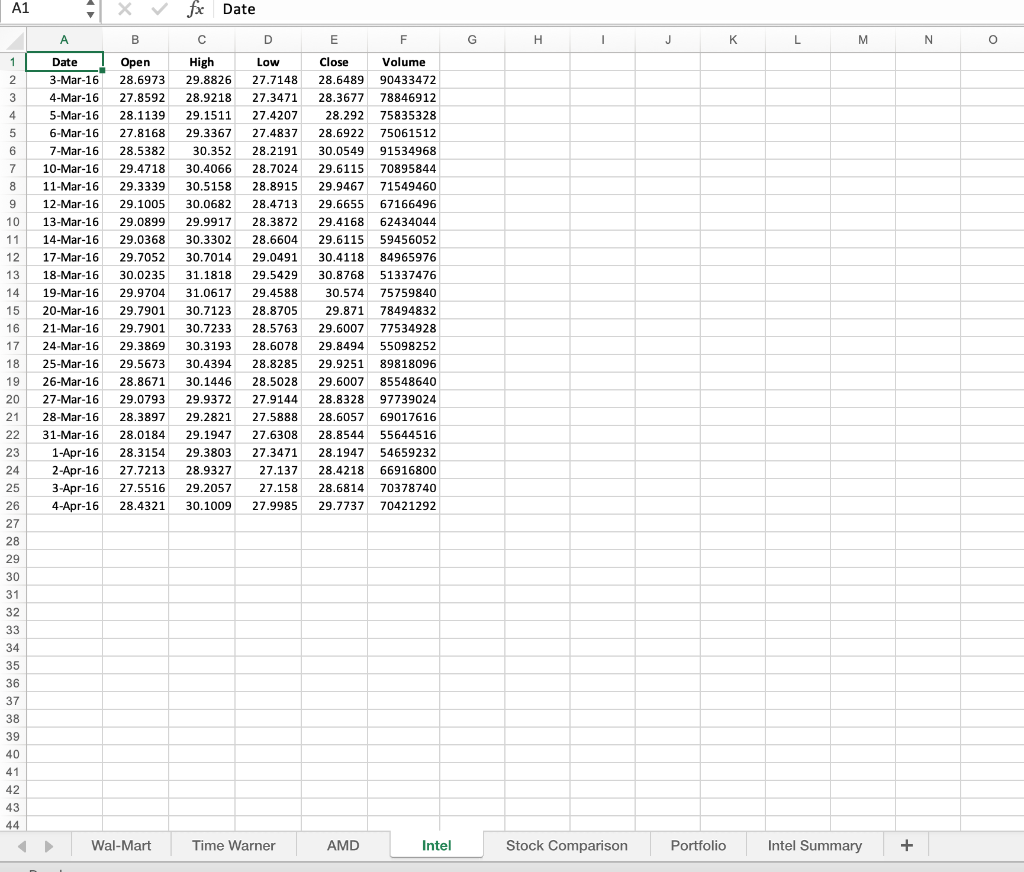This screenshot has height=872, width=1024.
Task: Open the Portfolio worksheet tab
Action: [x=698, y=845]
